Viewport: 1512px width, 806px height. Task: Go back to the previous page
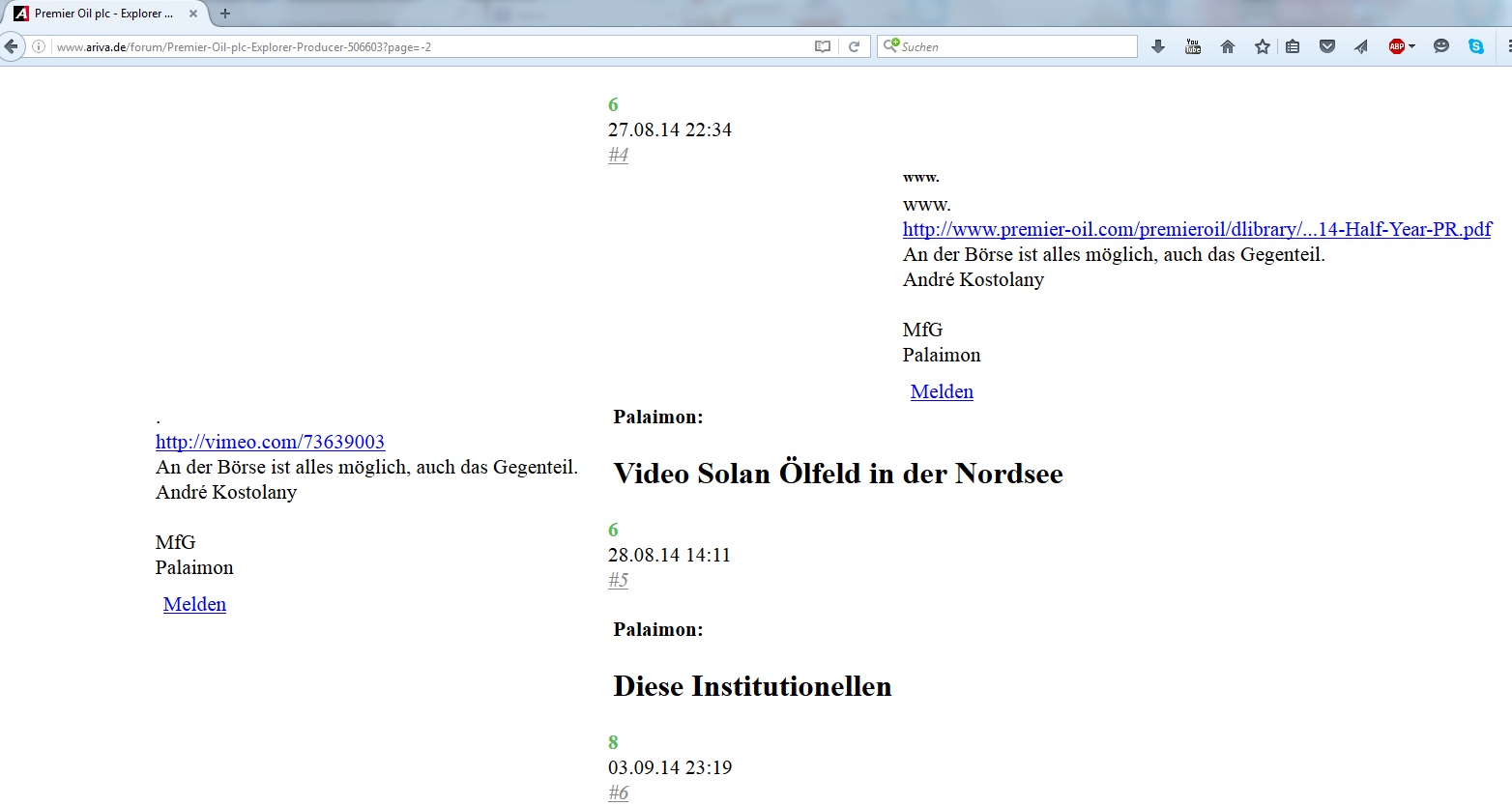click(x=11, y=46)
